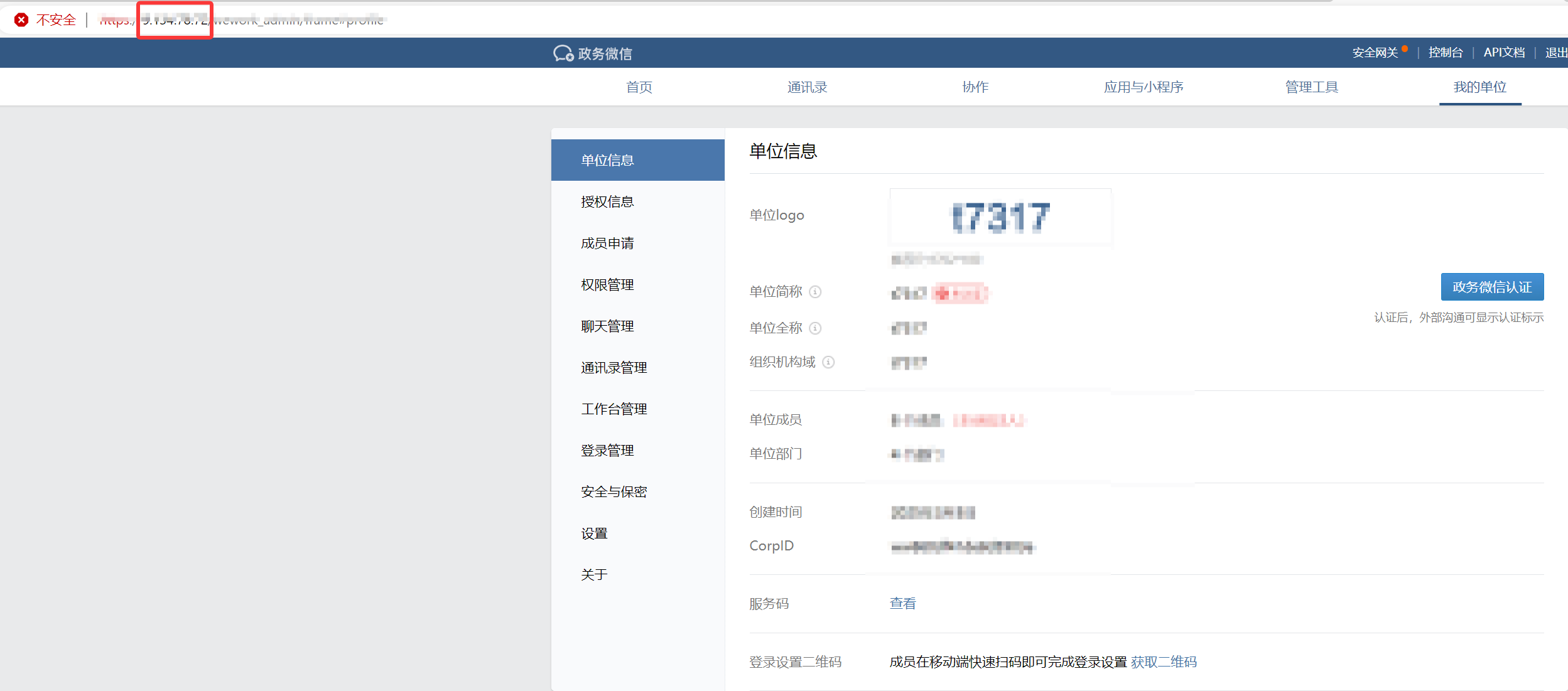
Task: Open 安全网关 link in header
Action: click(1375, 53)
